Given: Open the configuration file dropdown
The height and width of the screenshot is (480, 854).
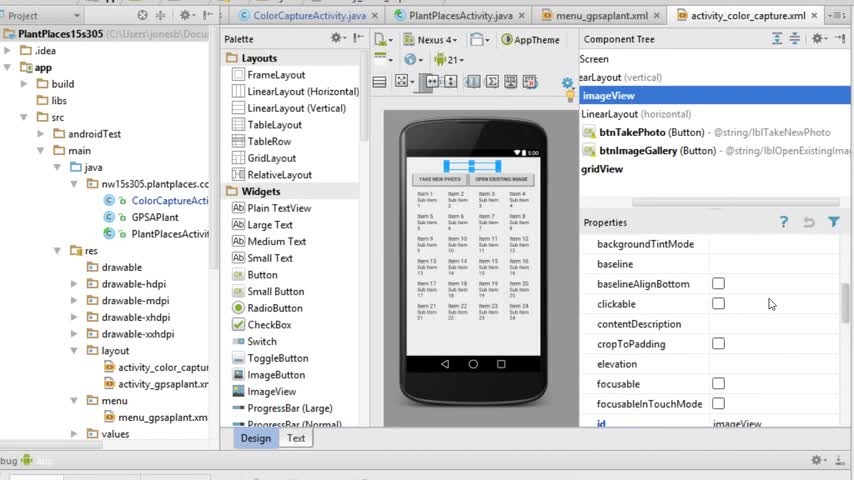Looking at the screenshot, I should [384, 40].
